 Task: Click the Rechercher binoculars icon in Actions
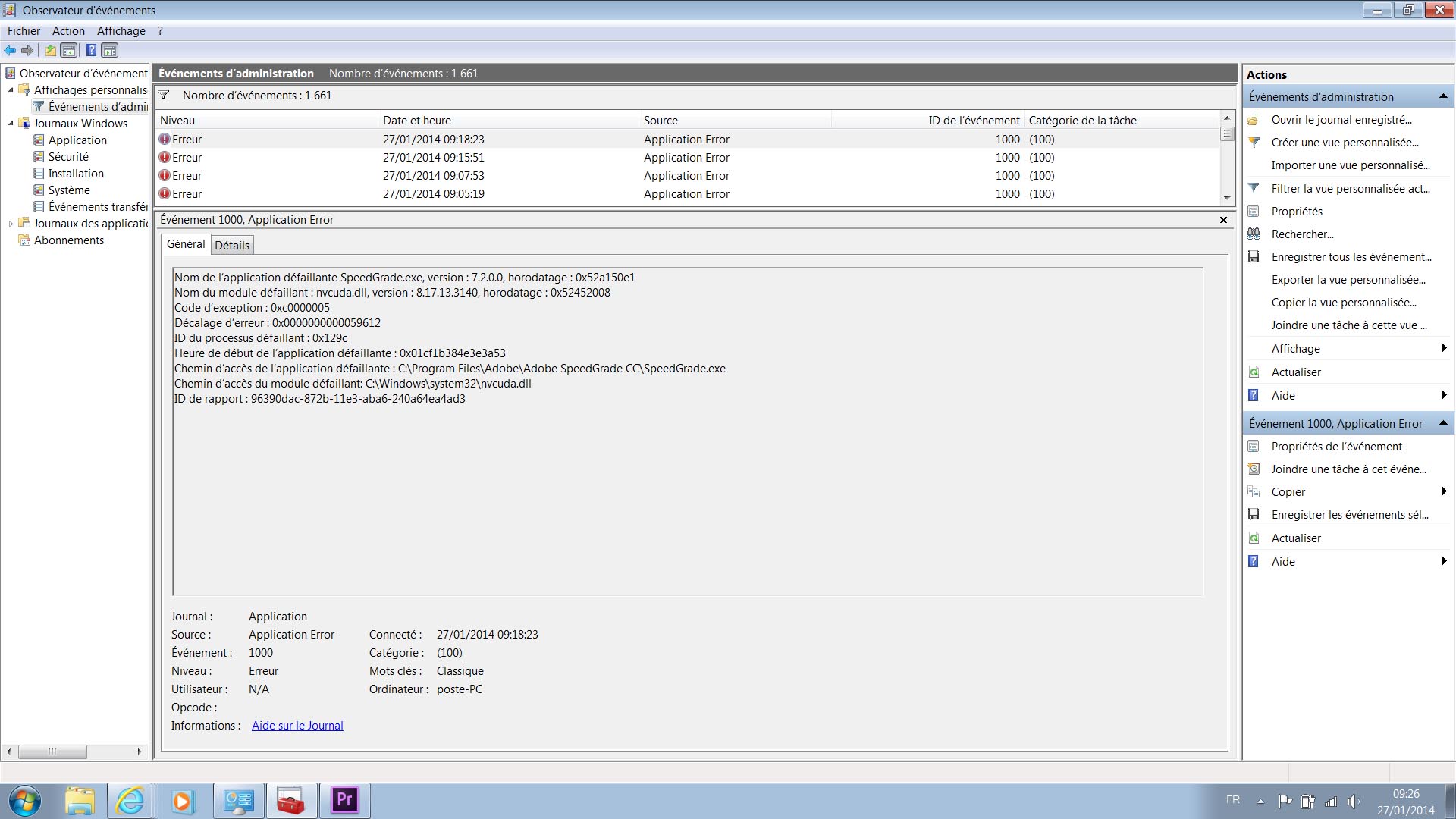click(1254, 234)
